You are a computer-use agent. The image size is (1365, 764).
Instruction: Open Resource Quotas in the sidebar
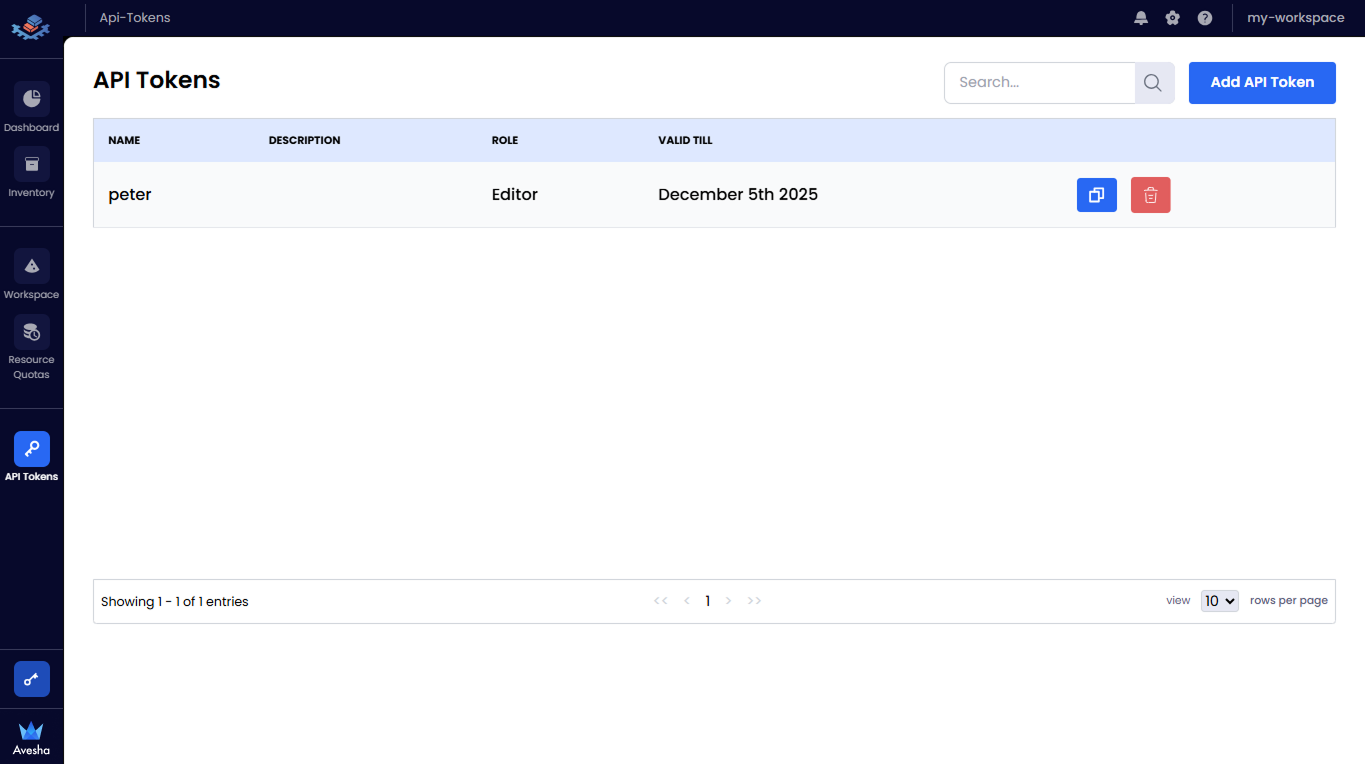pyautogui.click(x=31, y=333)
